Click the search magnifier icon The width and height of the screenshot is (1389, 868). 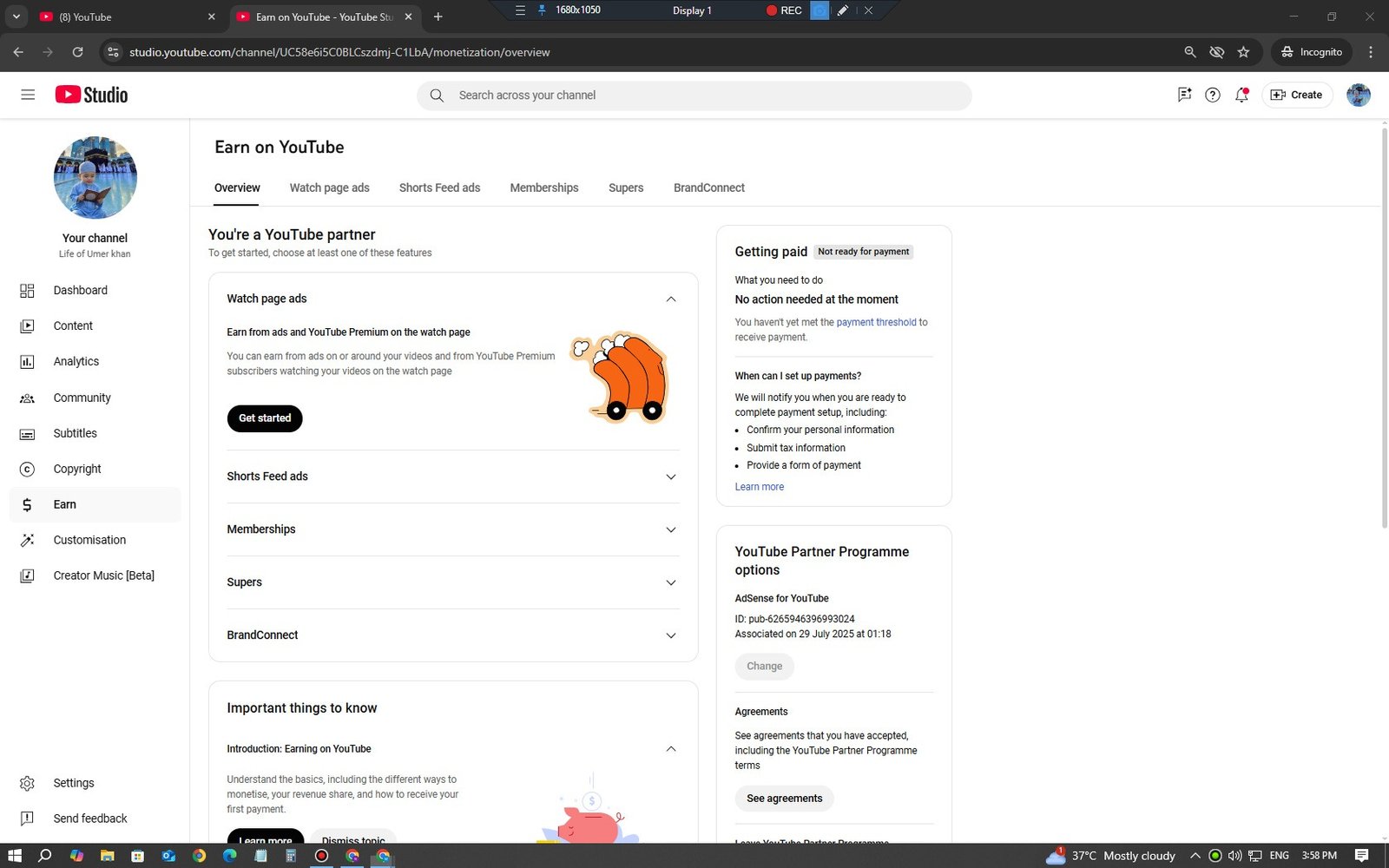point(437,95)
